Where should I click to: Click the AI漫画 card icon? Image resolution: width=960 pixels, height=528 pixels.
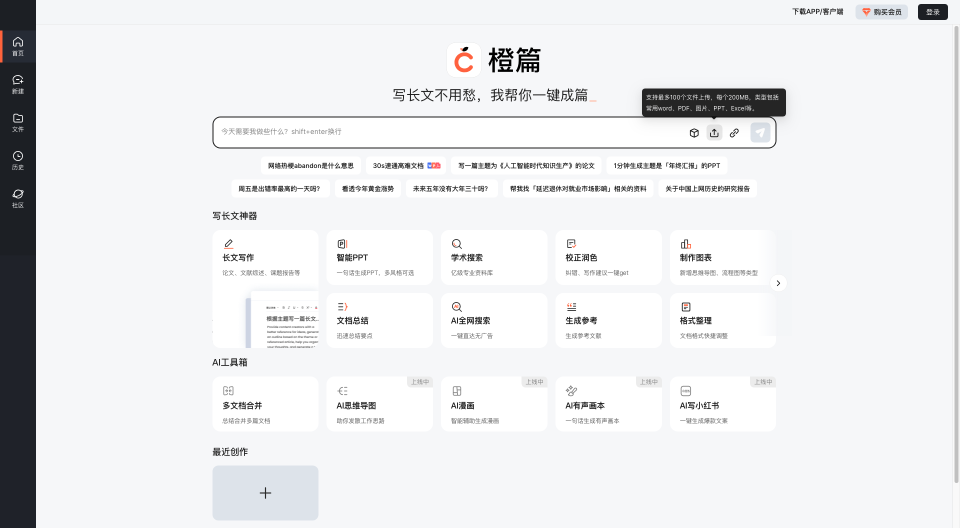click(x=457, y=391)
